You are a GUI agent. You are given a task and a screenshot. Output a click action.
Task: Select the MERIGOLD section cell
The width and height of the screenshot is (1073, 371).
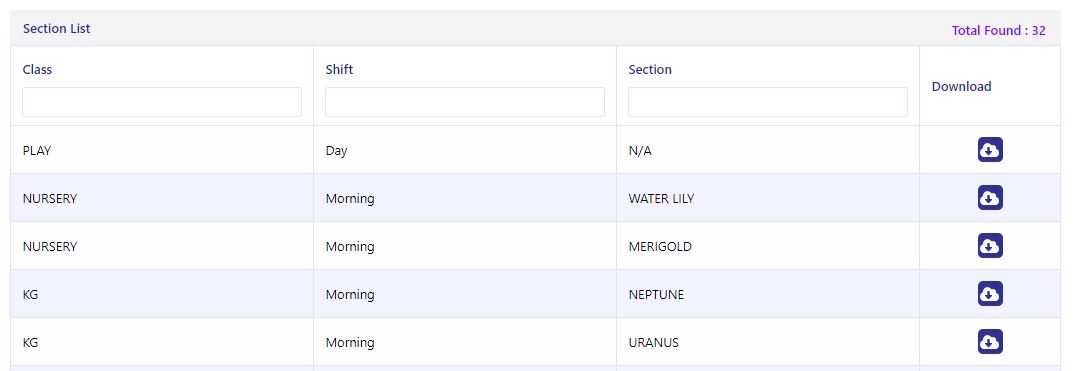(x=660, y=246)
